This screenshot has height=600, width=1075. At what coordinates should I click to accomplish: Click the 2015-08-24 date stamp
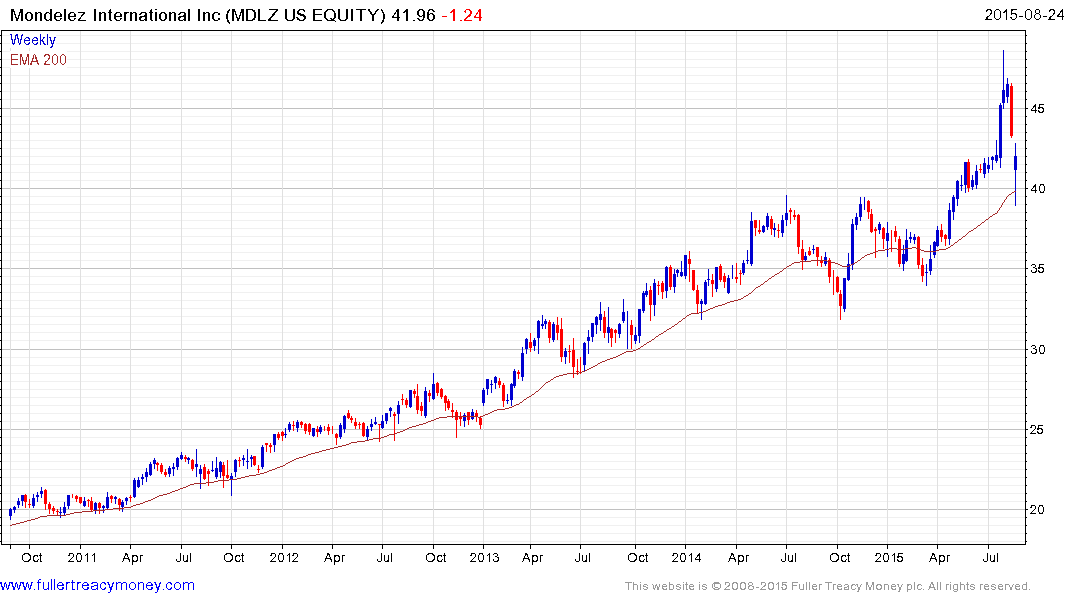(x=1024, y=15)
